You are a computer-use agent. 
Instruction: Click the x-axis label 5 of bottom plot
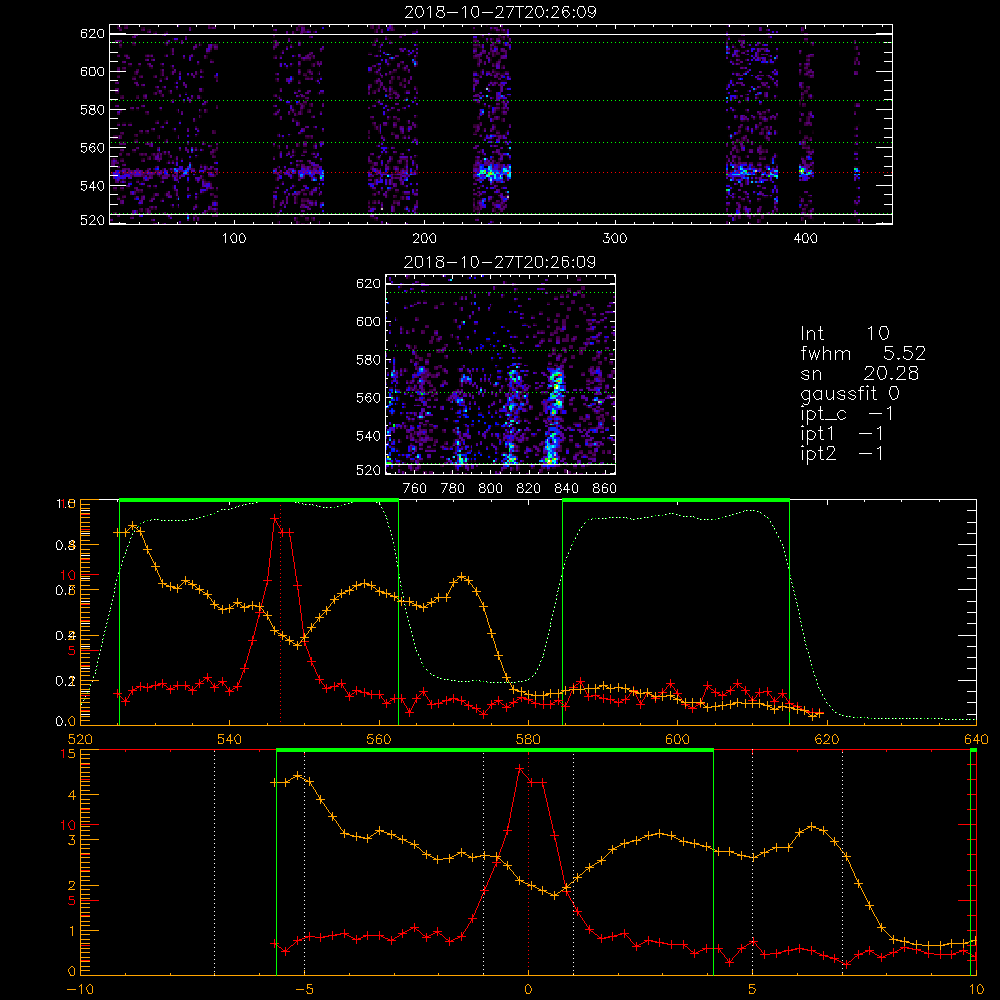pos(753,990)
